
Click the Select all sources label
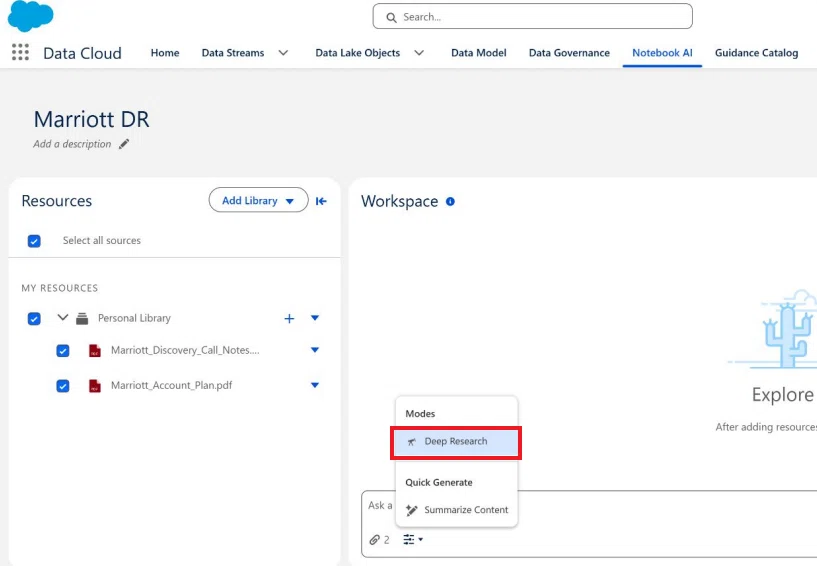[102, 240]
